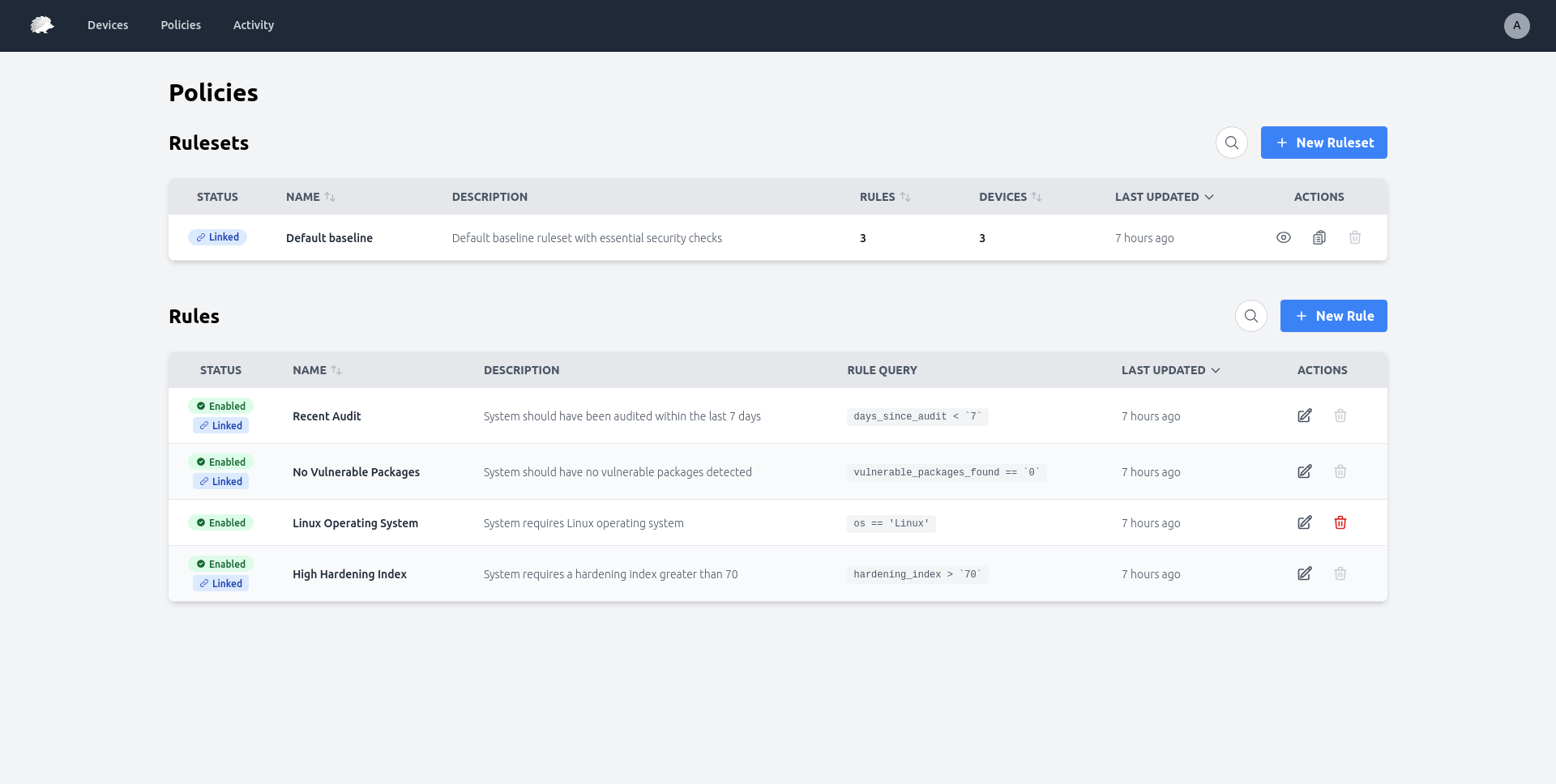Edit the High Hardening Index rule
This screenshot has width=1556, height=784.
1304,573
